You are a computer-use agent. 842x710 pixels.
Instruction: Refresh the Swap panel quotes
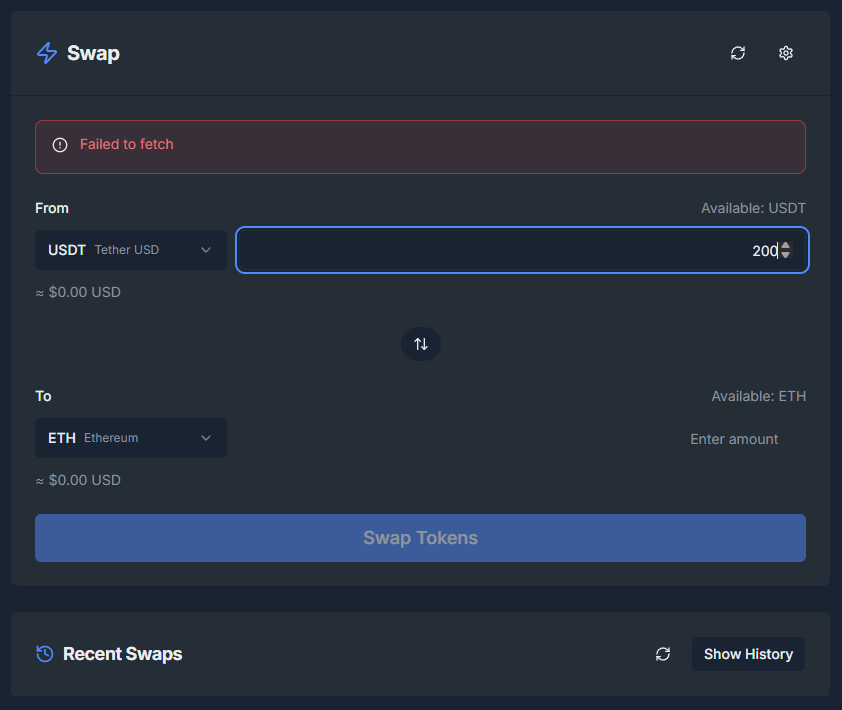(738, 53)
